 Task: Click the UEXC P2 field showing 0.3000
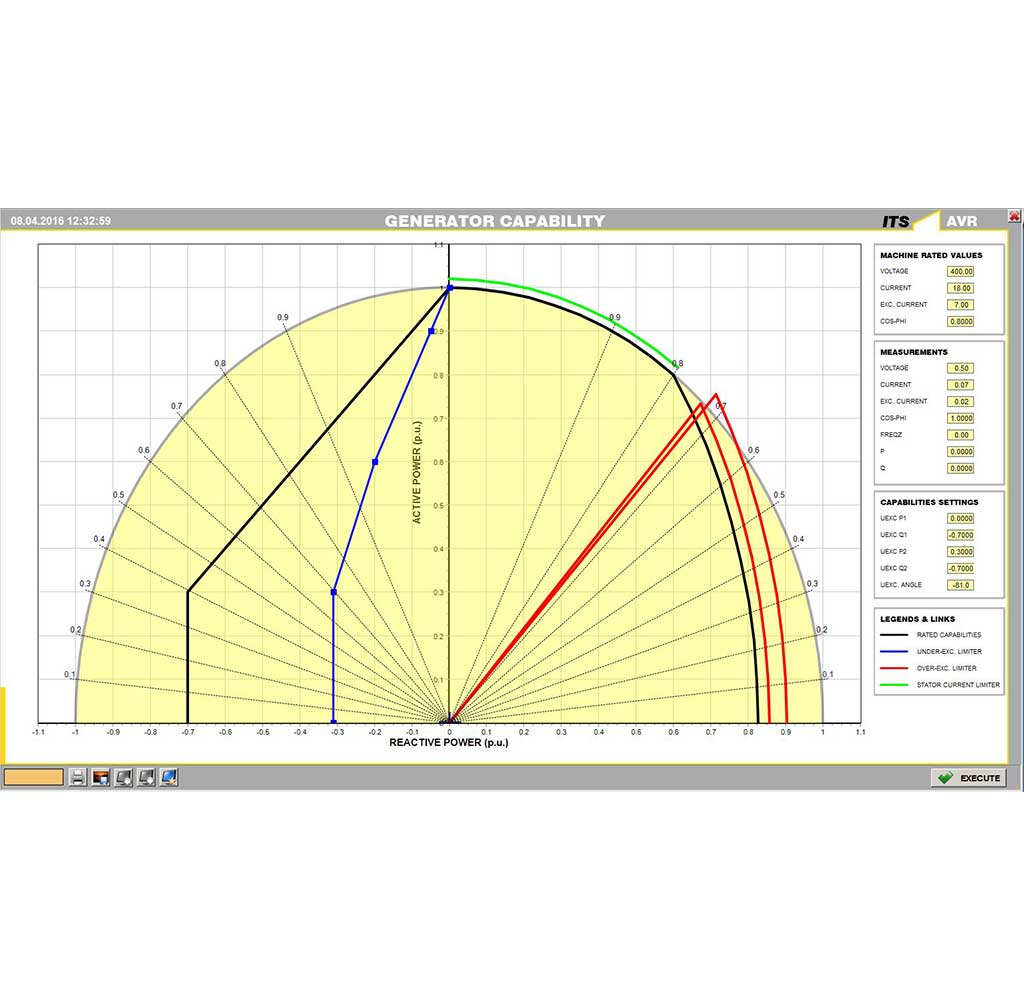point(960,552)
